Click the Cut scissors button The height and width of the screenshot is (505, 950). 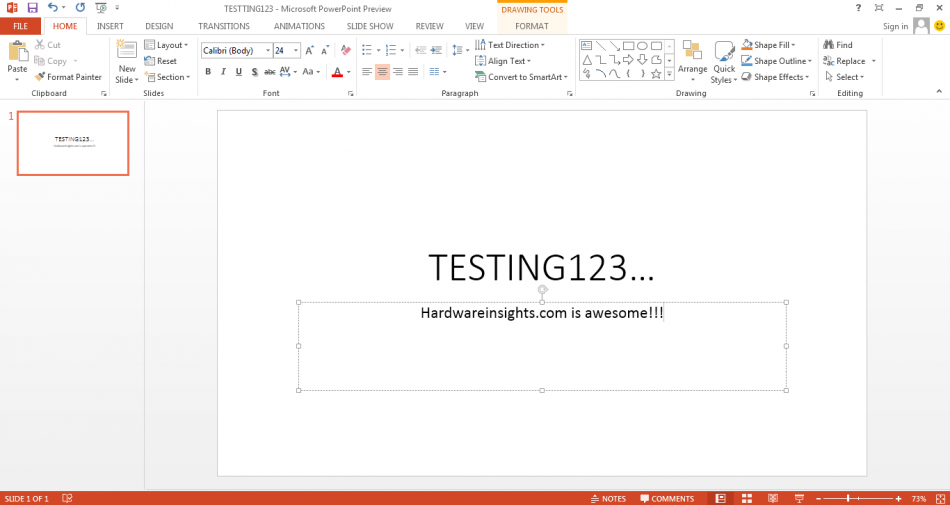[x=48, y=45]
